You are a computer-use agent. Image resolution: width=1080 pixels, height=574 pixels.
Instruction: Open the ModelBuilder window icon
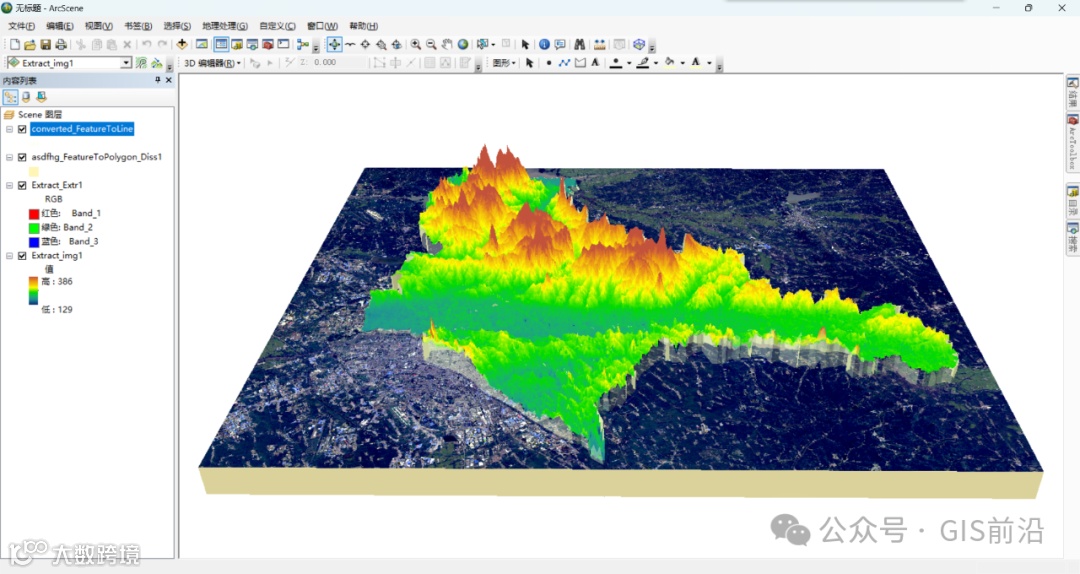(x=302, y=44)
